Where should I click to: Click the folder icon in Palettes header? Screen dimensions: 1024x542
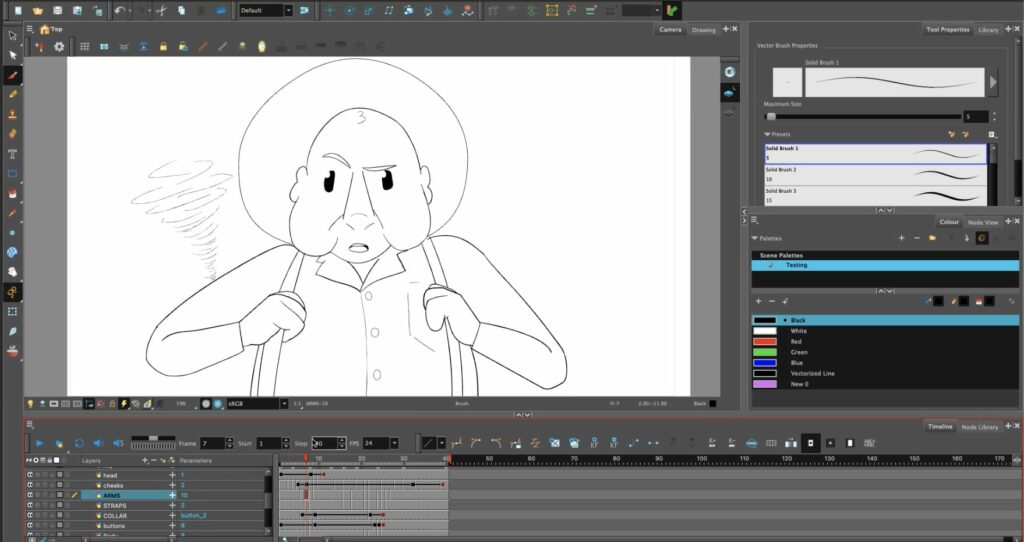tap(933, 238)
